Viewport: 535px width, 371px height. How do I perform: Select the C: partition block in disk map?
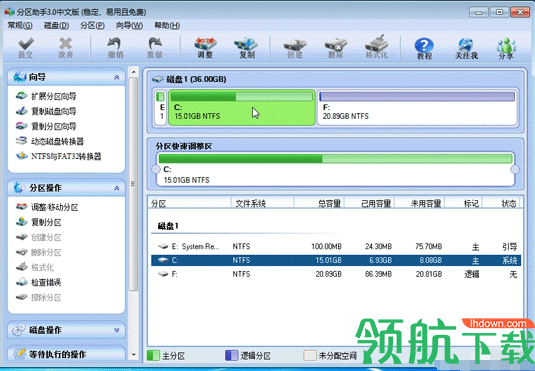[x=242, y=108]
